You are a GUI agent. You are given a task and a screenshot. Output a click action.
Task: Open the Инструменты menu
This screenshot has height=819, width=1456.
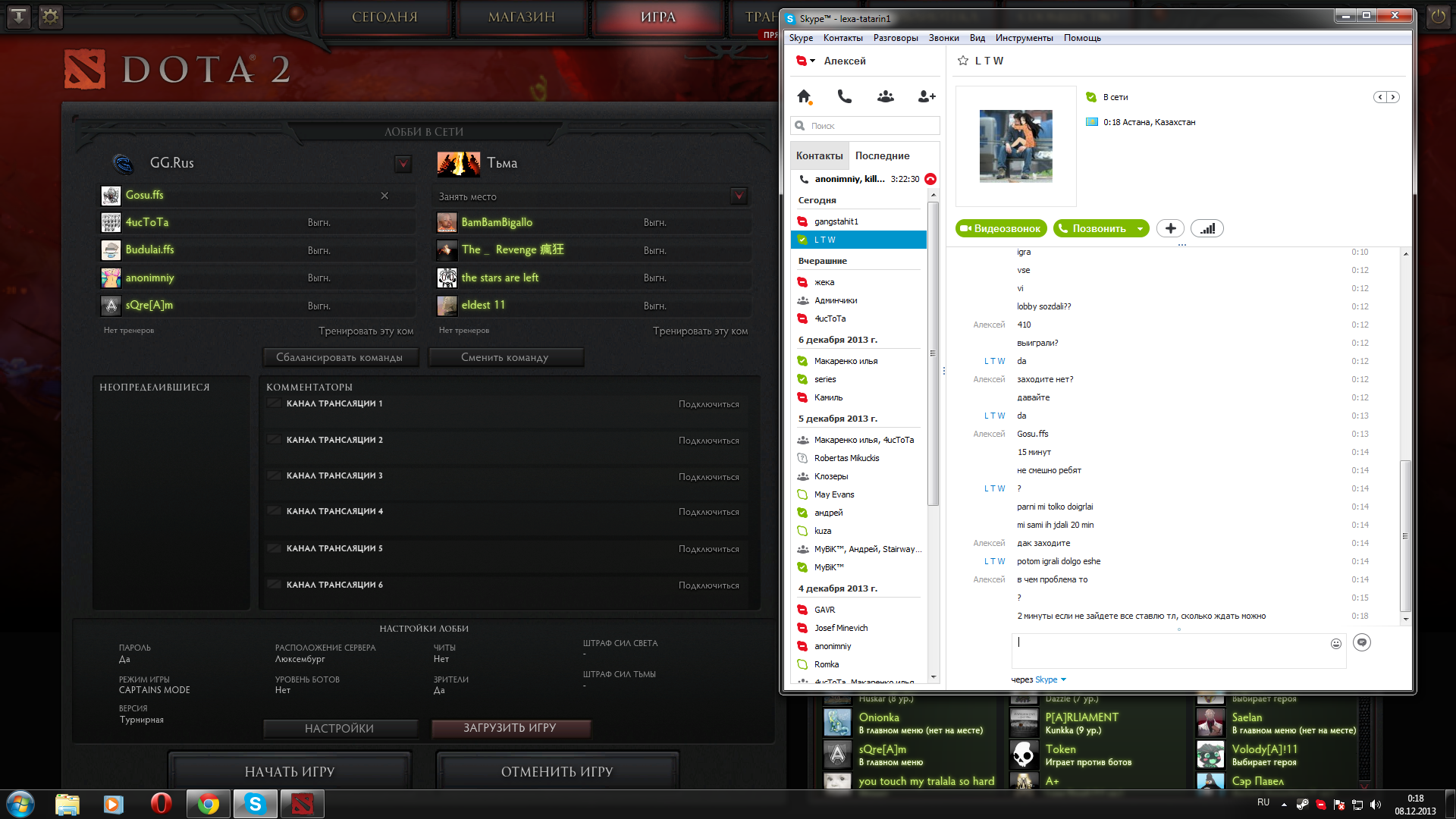pyautogui.click(x=1024, y=38)
